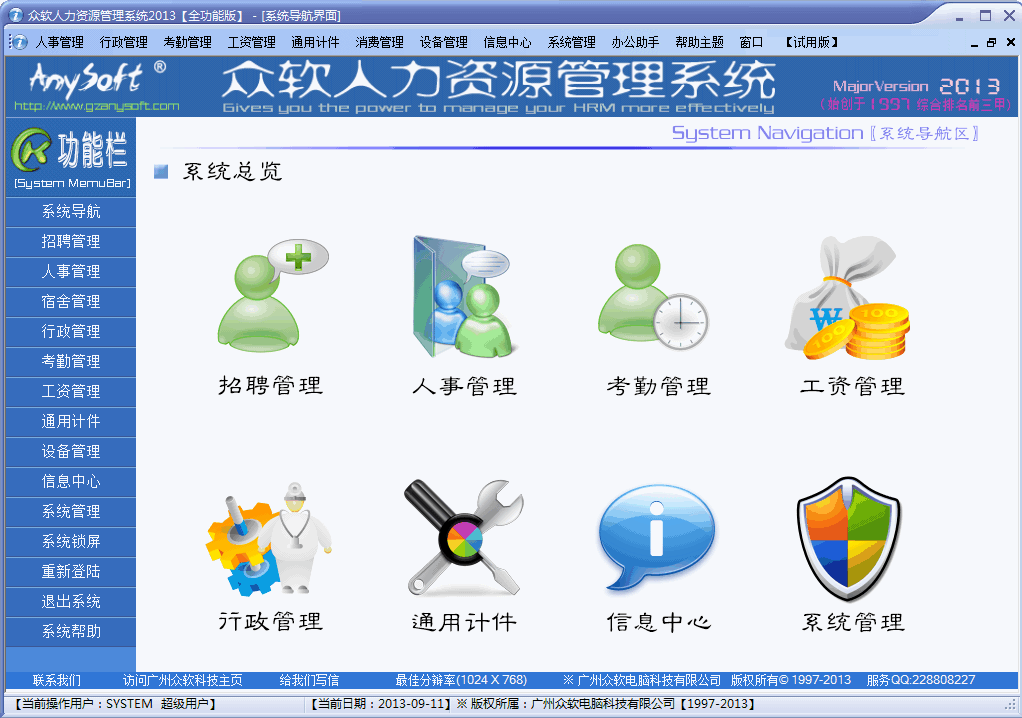Select 系统导航 in the sidebar
This screenshot has height=718, width=1022.
coord(70,212)
